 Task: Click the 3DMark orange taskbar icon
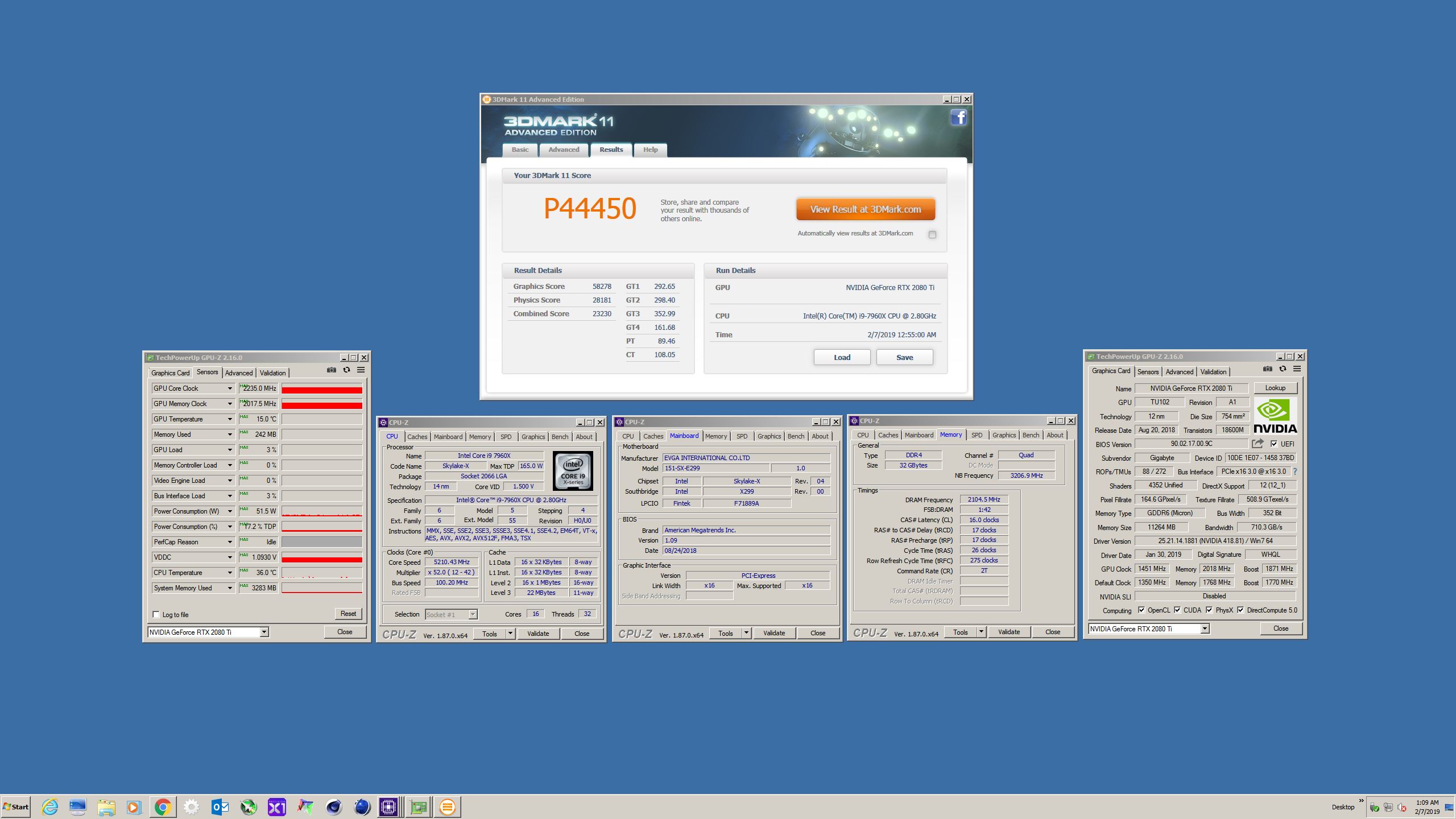coord(447,806)
